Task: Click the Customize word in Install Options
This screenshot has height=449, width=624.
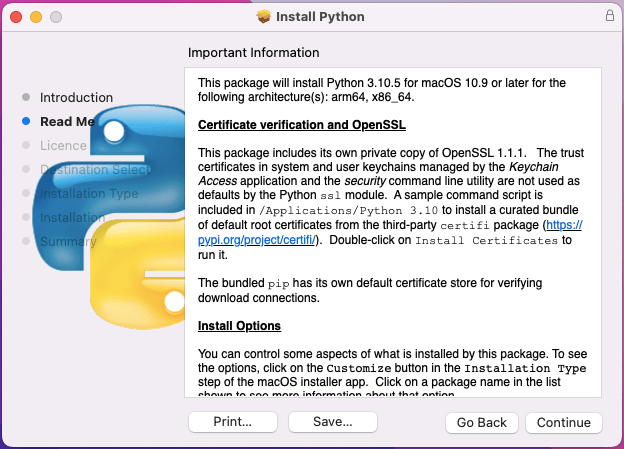Action: pos(359,368)
